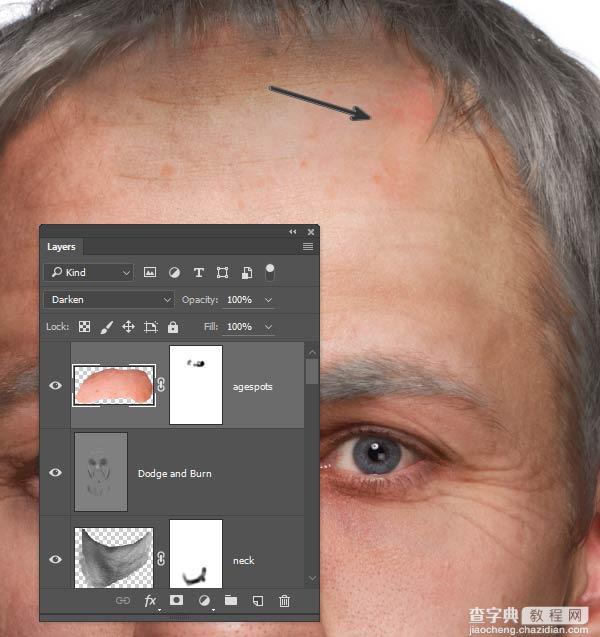The image size is (600, 637).
Task: Click the Fill label
Action: coord(211,327)
